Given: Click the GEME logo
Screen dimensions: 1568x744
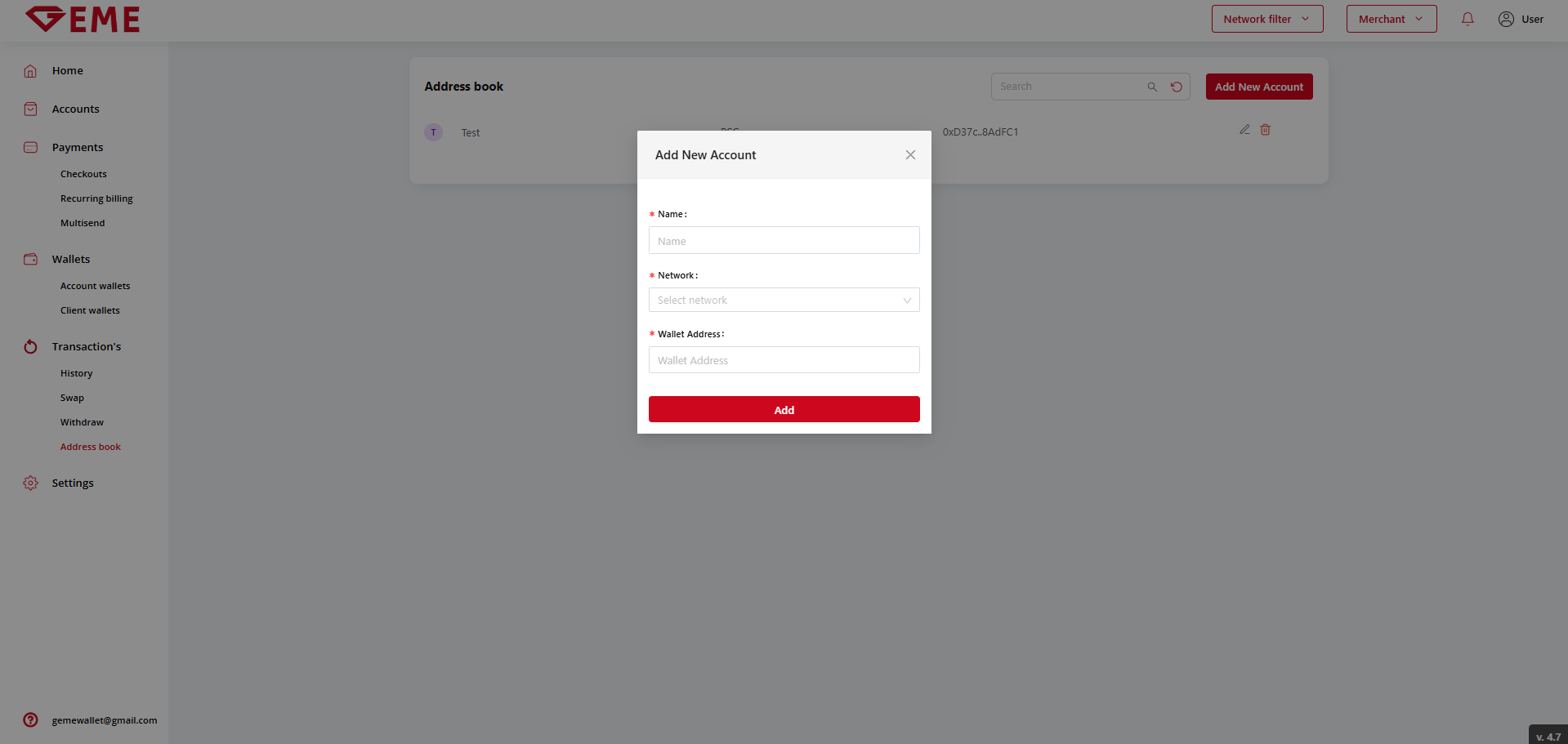Looking at the screenshot, I should tap(83, 20).
